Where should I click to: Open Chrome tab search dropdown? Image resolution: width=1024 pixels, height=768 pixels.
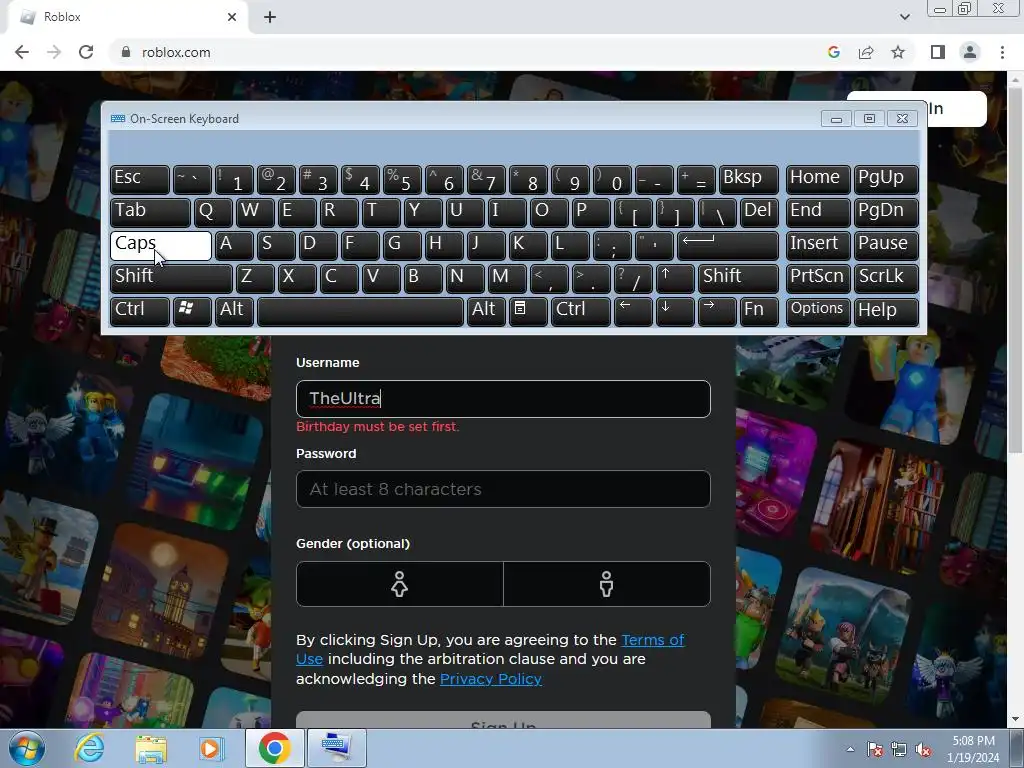tap(904, 17)
